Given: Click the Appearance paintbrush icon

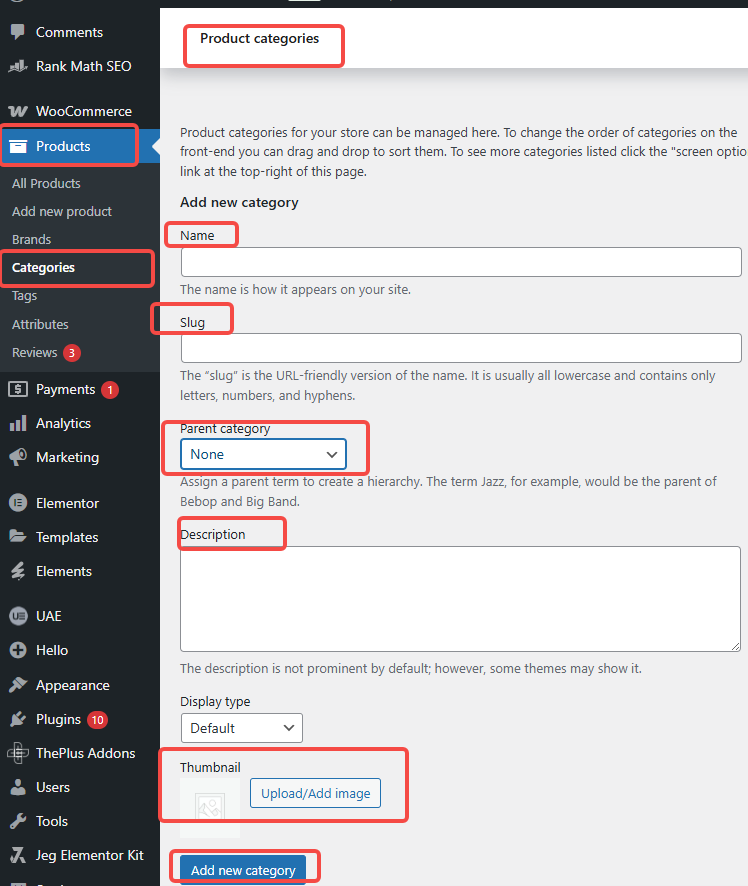Looking at the screenshot, I should [18, 685].
